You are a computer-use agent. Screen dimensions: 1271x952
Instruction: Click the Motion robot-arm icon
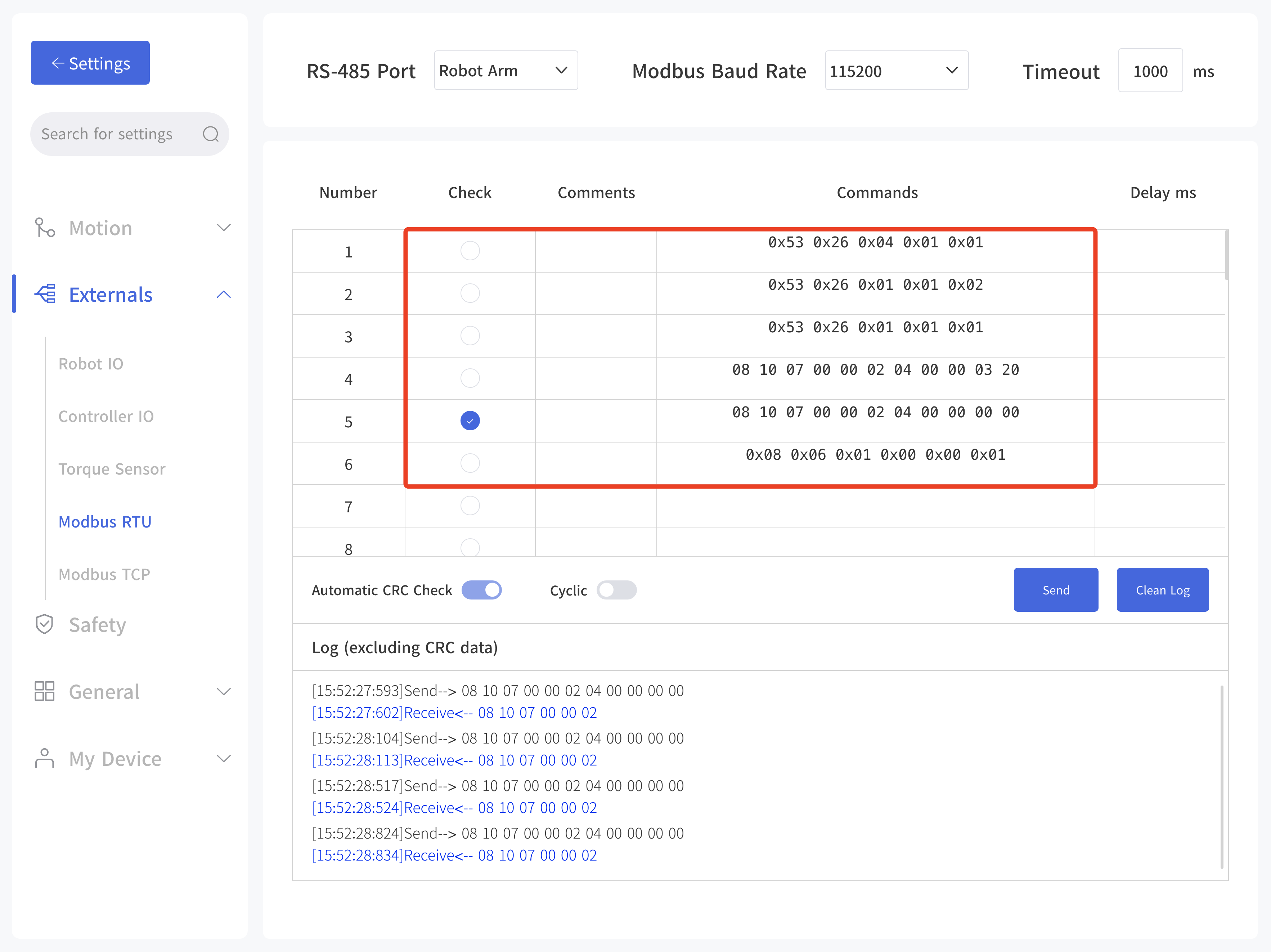tap(45, 228)
